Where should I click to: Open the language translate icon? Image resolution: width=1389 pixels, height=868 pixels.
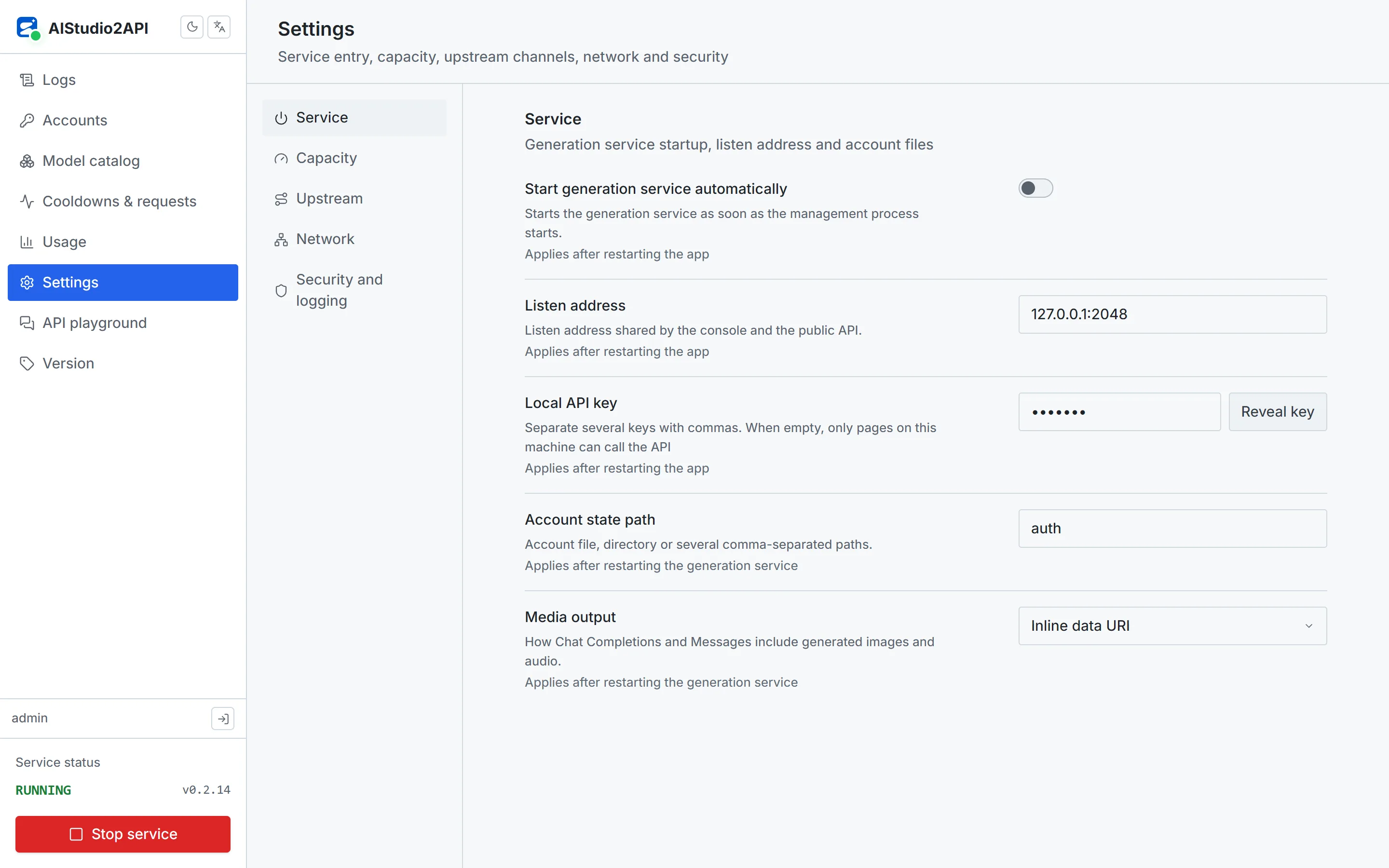[x=218, y=27]
